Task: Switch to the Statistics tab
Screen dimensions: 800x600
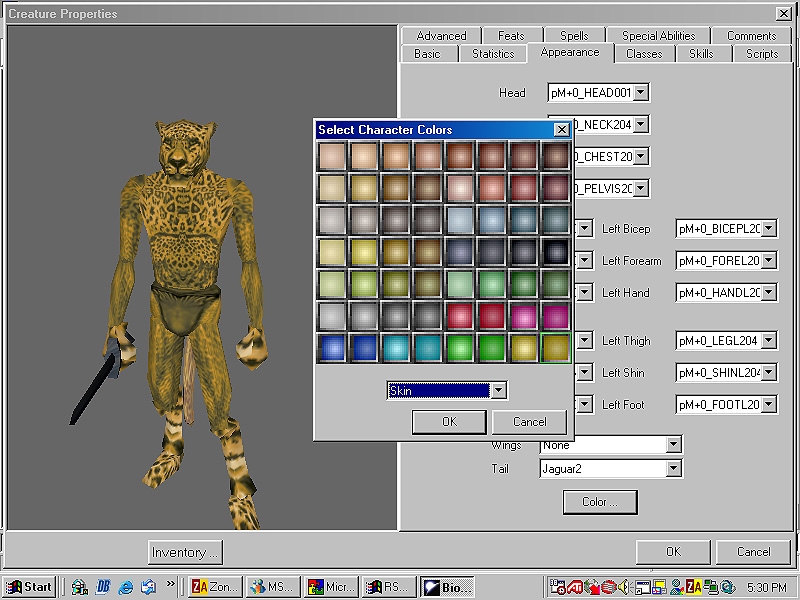Action: [x=493, y=54]
